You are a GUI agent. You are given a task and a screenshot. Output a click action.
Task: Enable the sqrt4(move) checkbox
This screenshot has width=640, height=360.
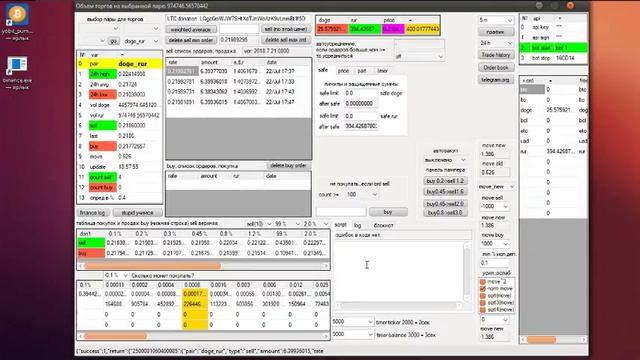pyautogui.click(x=483, y=309)
